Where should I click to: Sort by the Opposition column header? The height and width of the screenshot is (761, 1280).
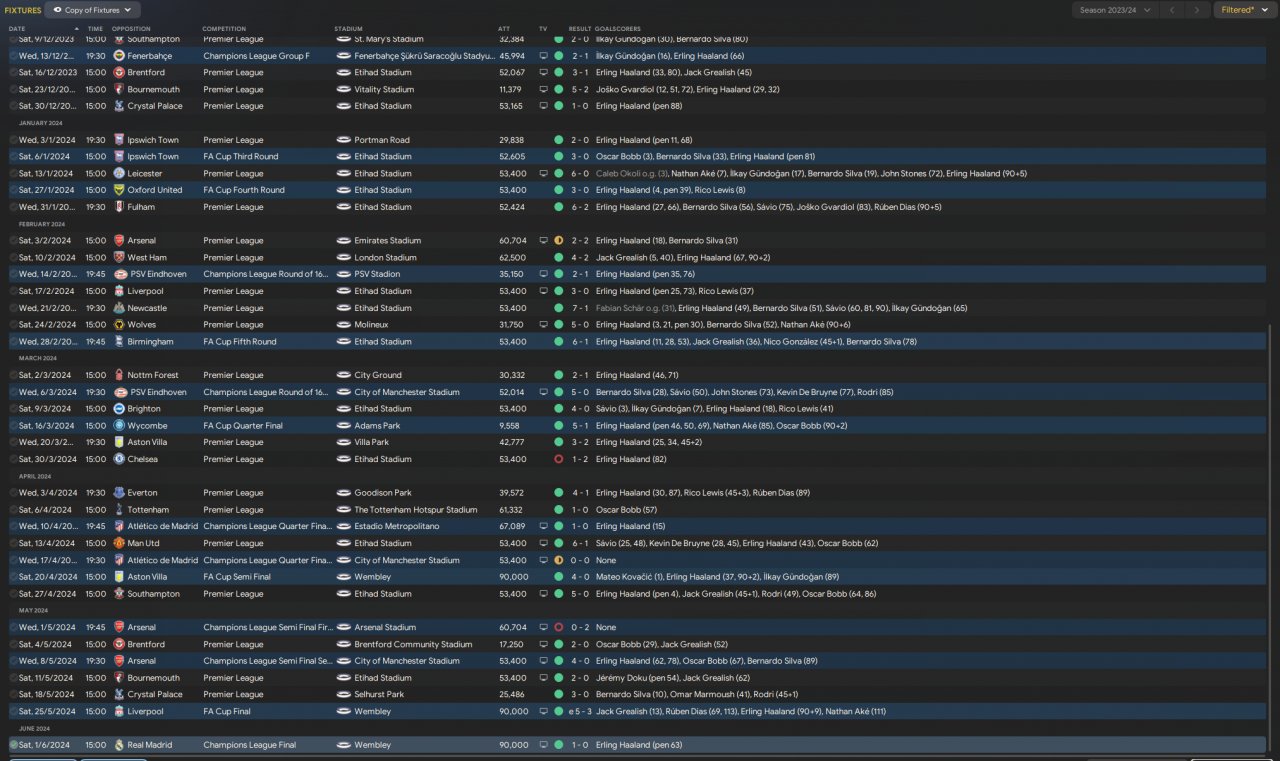[x=130, y=29]
